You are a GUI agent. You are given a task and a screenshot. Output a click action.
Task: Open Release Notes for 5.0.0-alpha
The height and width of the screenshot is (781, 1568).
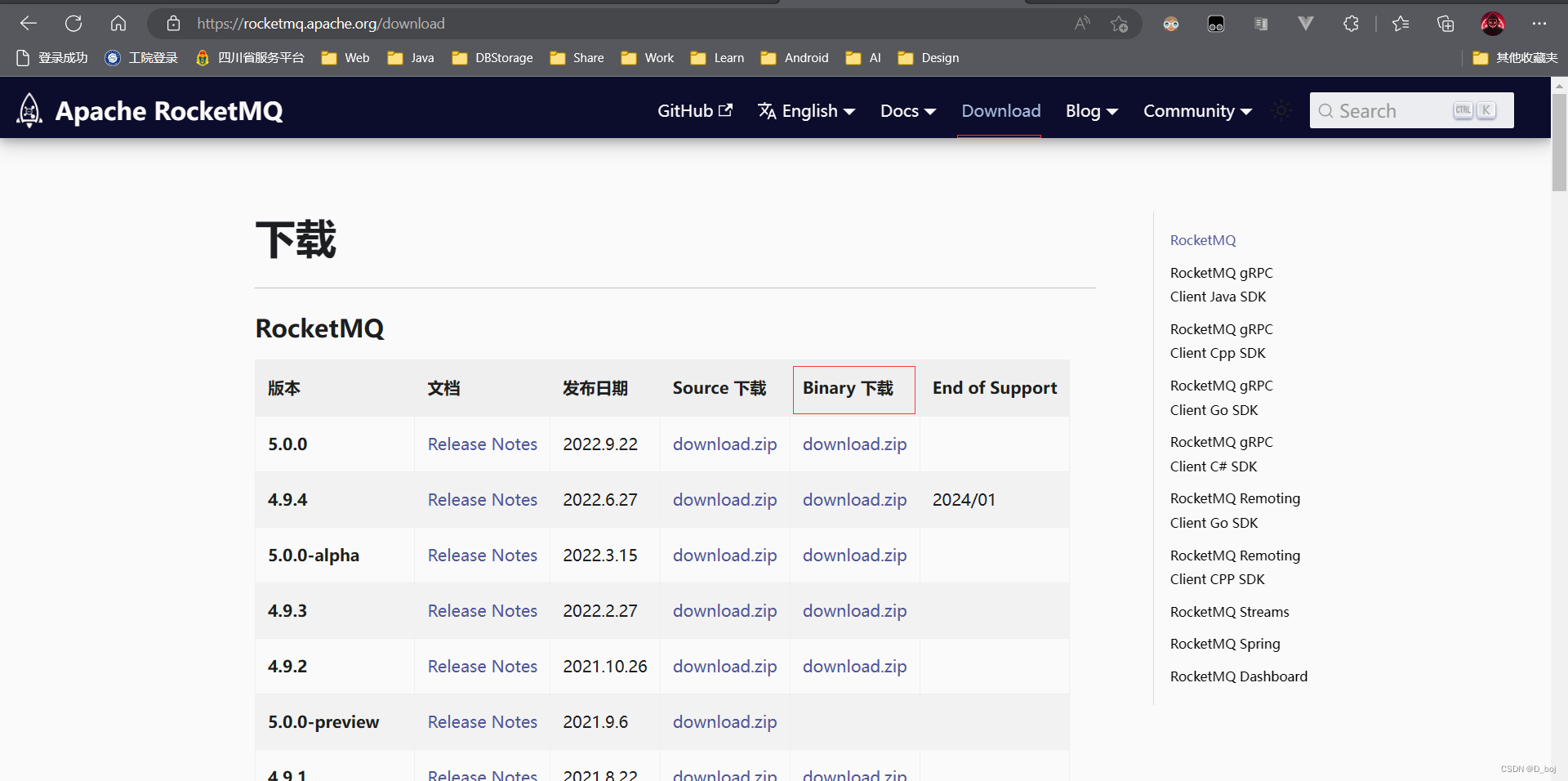click(x=483, y=556)
